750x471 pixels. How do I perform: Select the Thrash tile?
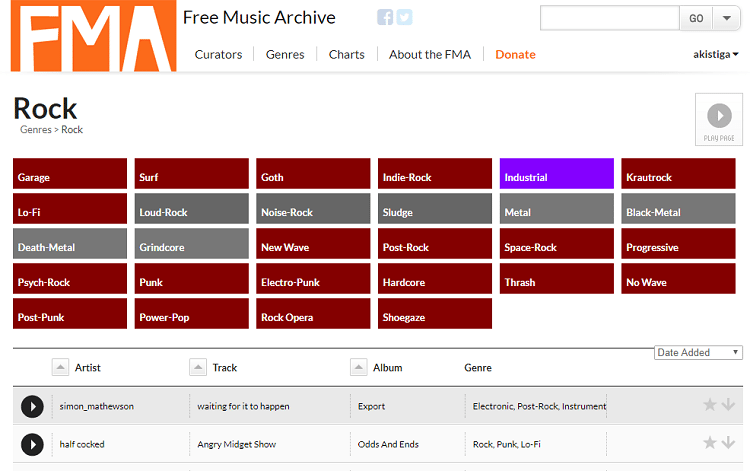click(557, 278)
